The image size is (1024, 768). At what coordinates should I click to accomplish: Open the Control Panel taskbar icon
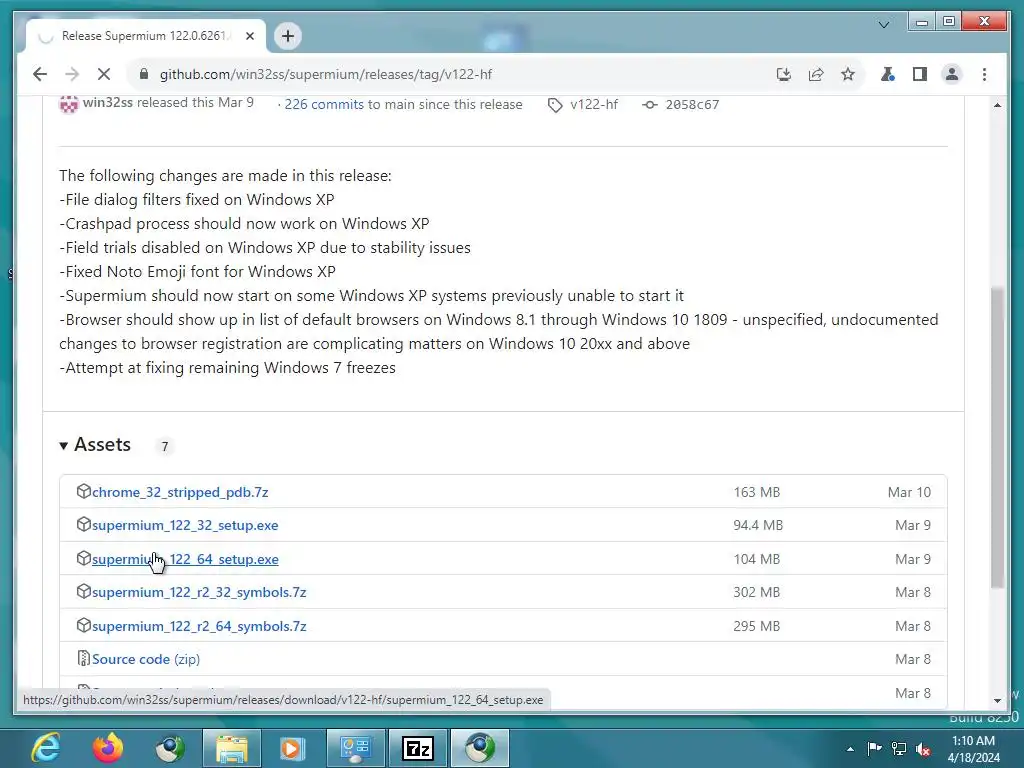tap(355, 748)
